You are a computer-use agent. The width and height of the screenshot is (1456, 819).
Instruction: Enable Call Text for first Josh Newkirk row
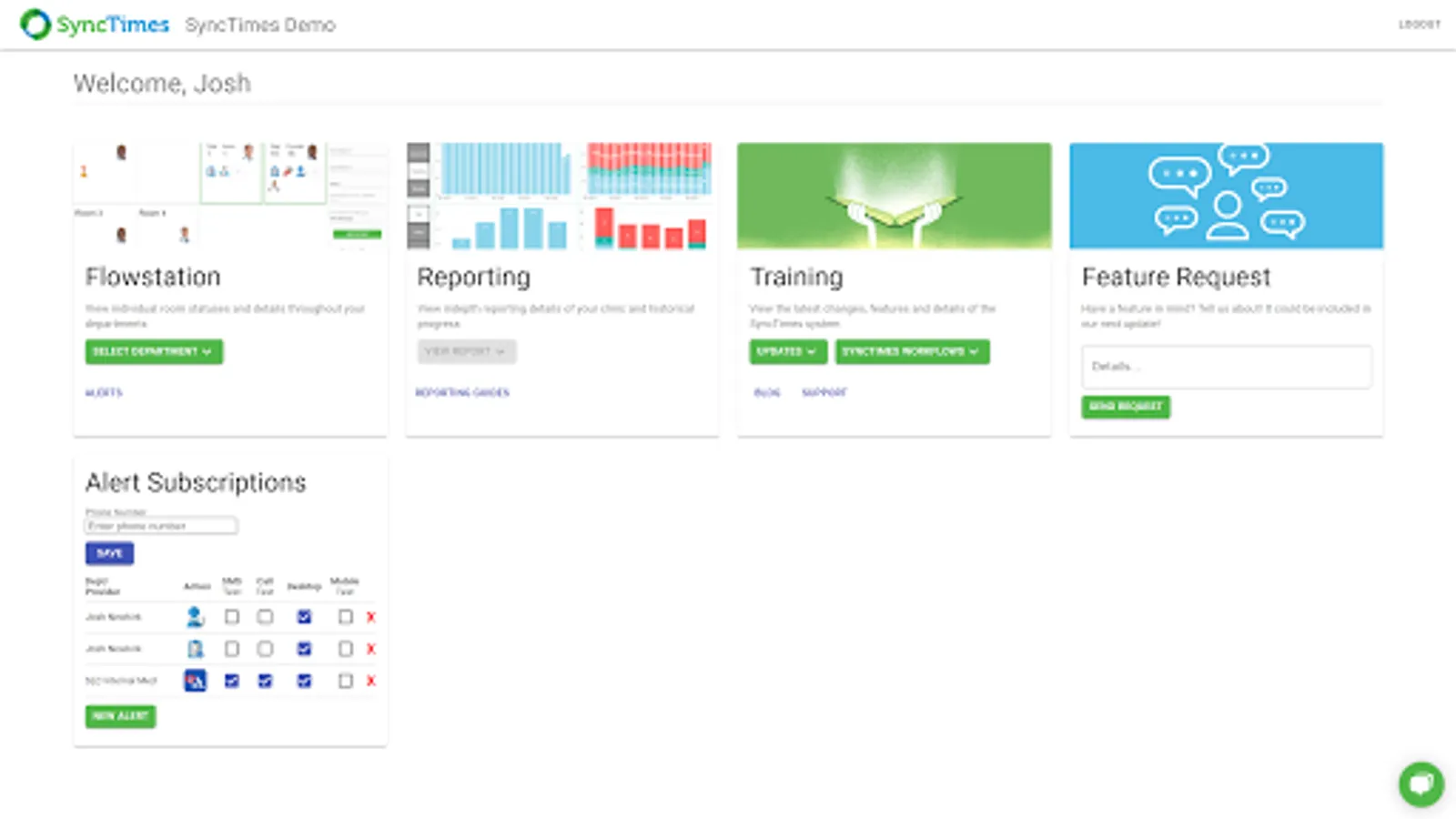pos(265,617)
